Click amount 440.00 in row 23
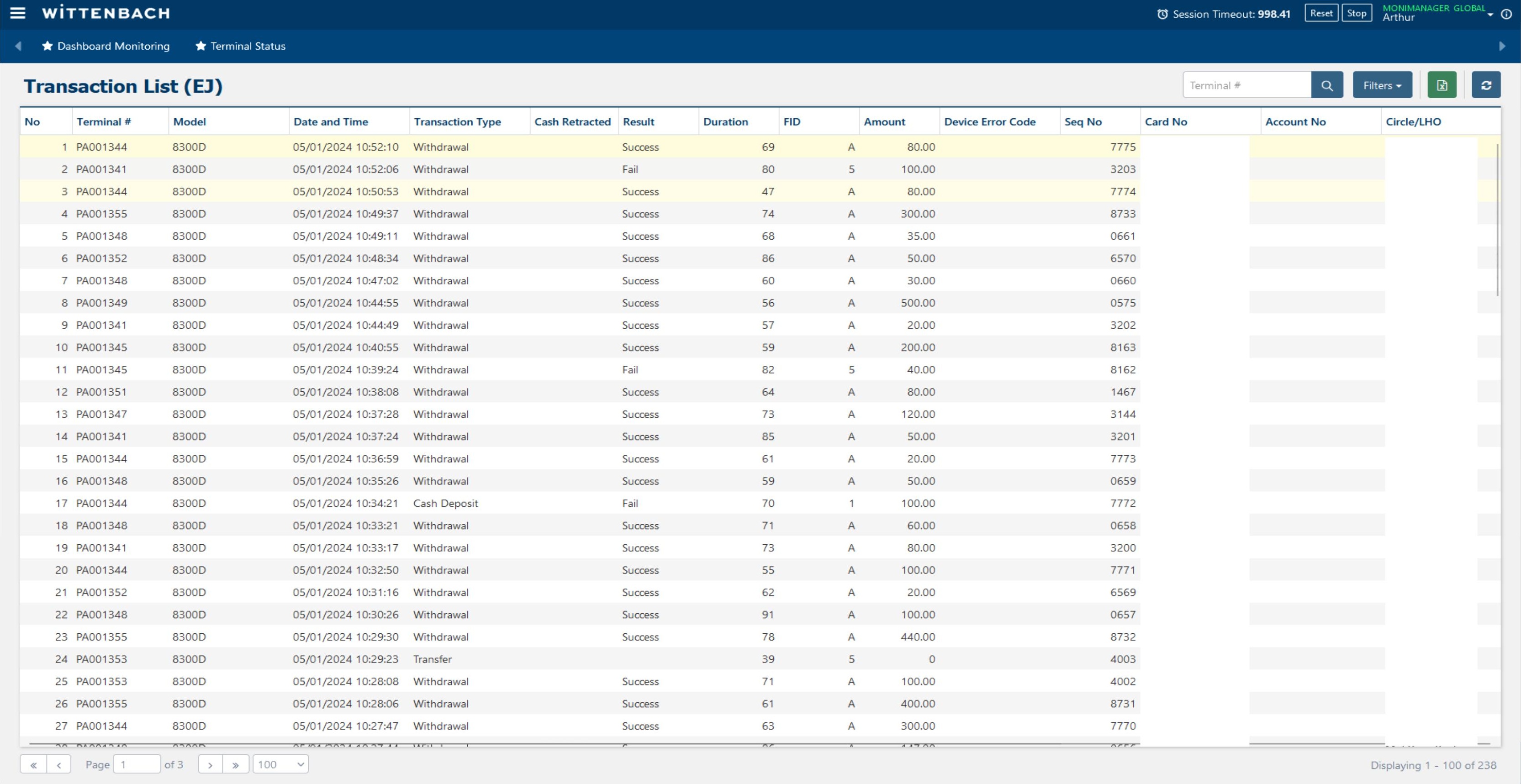Viewport: 1521px width, 784px height. (x=918, y=637)
